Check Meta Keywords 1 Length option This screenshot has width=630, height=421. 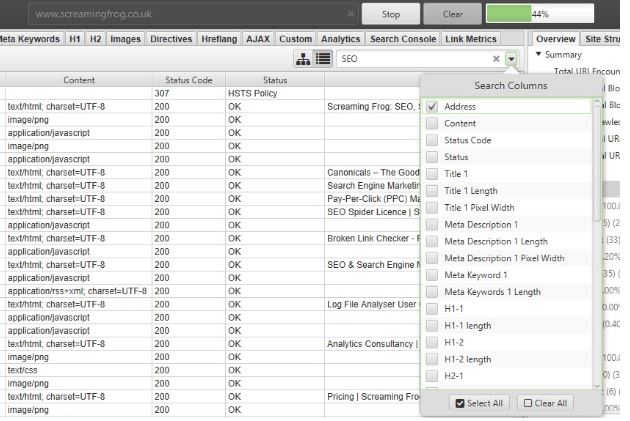click(432, 292)
